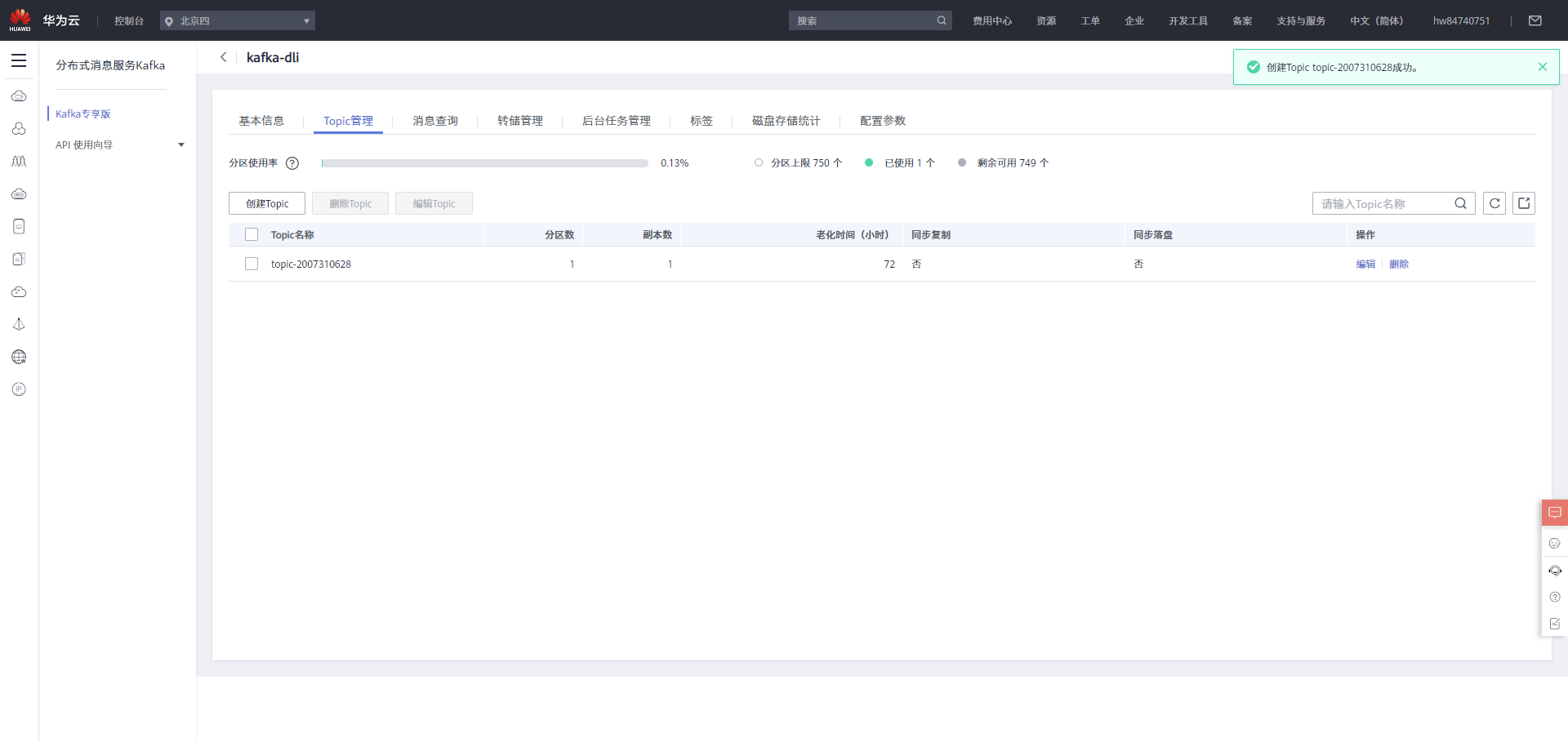The image size is (1568, 742).
Task: Open 支持与服务 in the top bar
Action: tap(1301, 20)
